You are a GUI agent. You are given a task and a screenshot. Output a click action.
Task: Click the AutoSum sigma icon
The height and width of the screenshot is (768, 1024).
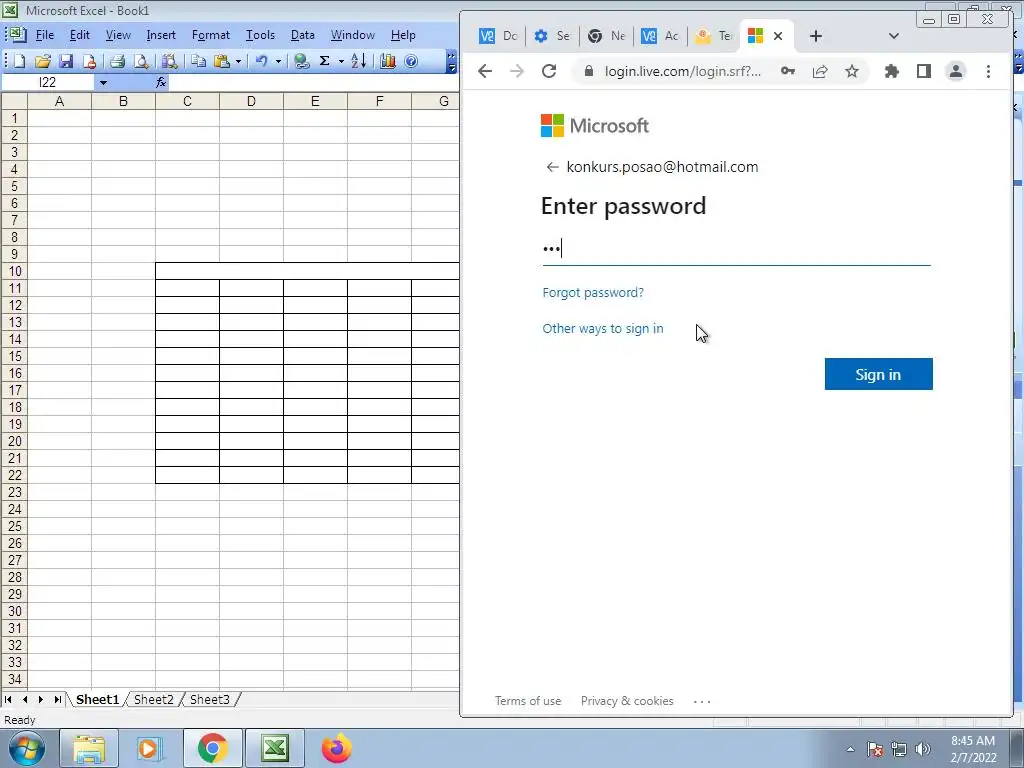click(325, 61)
